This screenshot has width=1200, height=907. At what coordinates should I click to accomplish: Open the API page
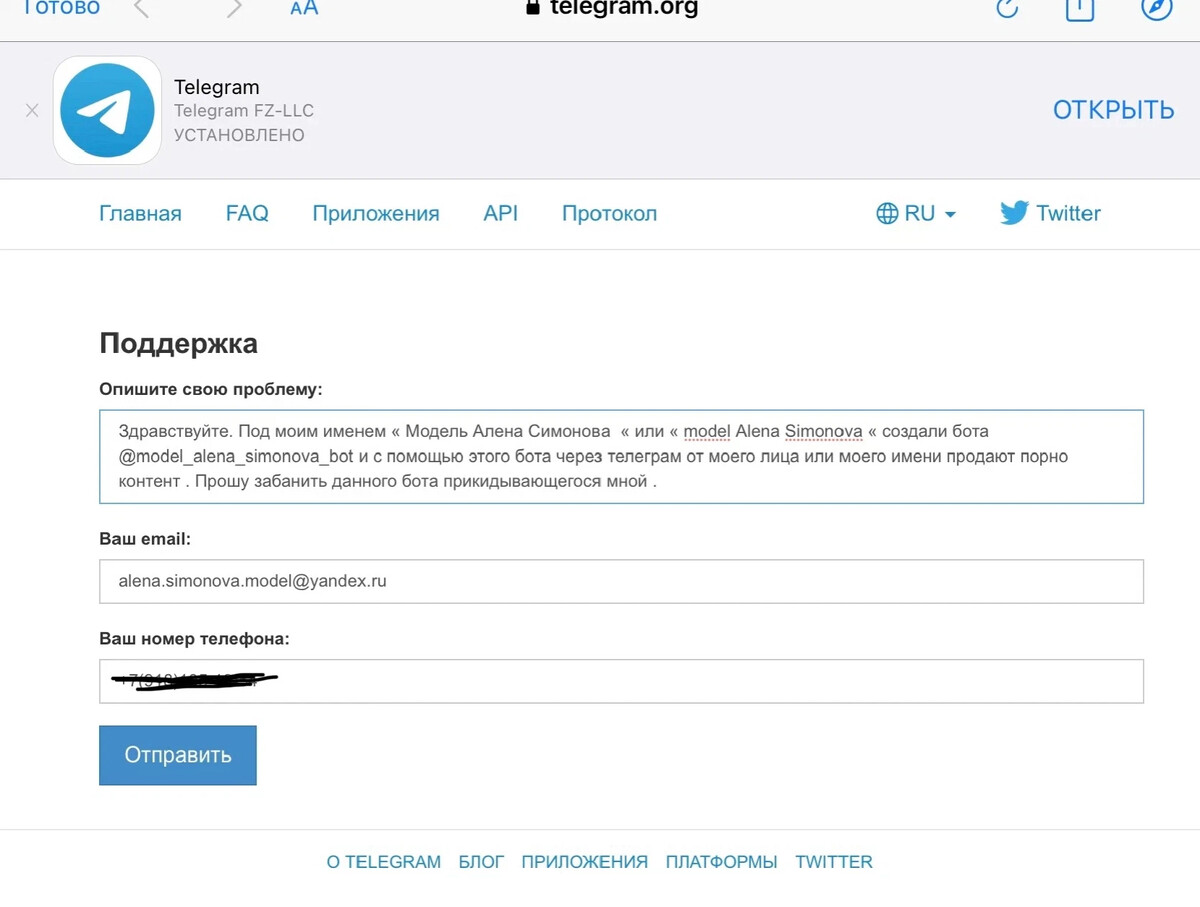point(500,213)
